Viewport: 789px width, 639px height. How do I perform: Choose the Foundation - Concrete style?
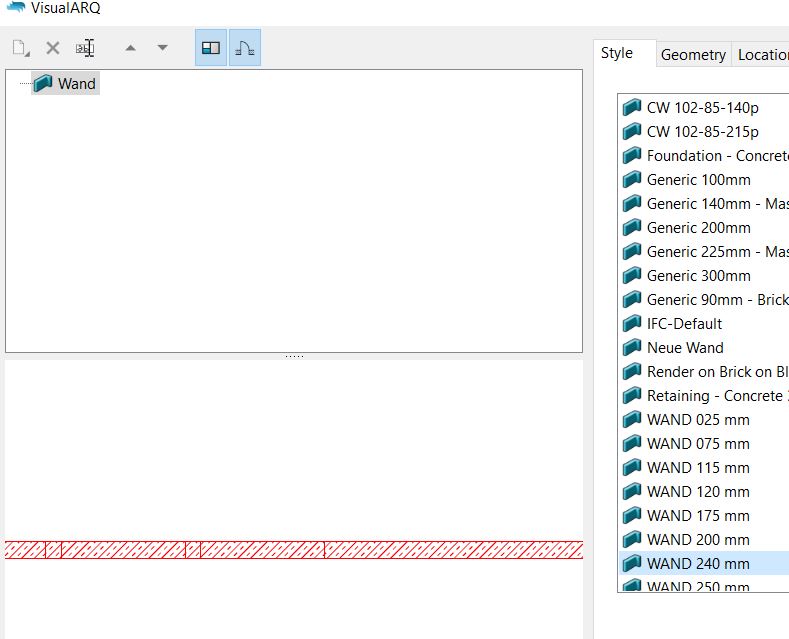[704, 156]
